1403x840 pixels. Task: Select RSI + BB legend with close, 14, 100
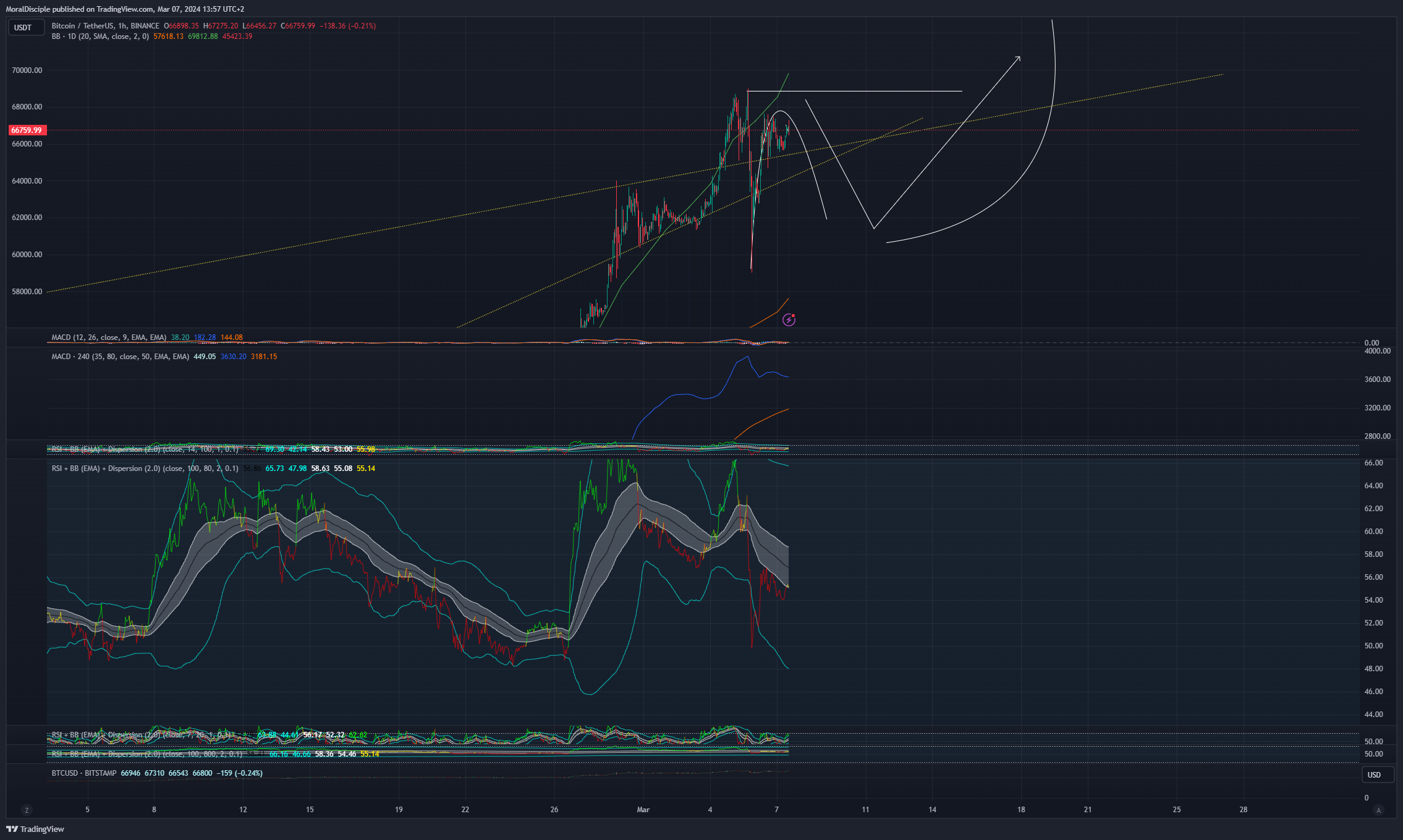pyautogui.click(x=145, y=449)
